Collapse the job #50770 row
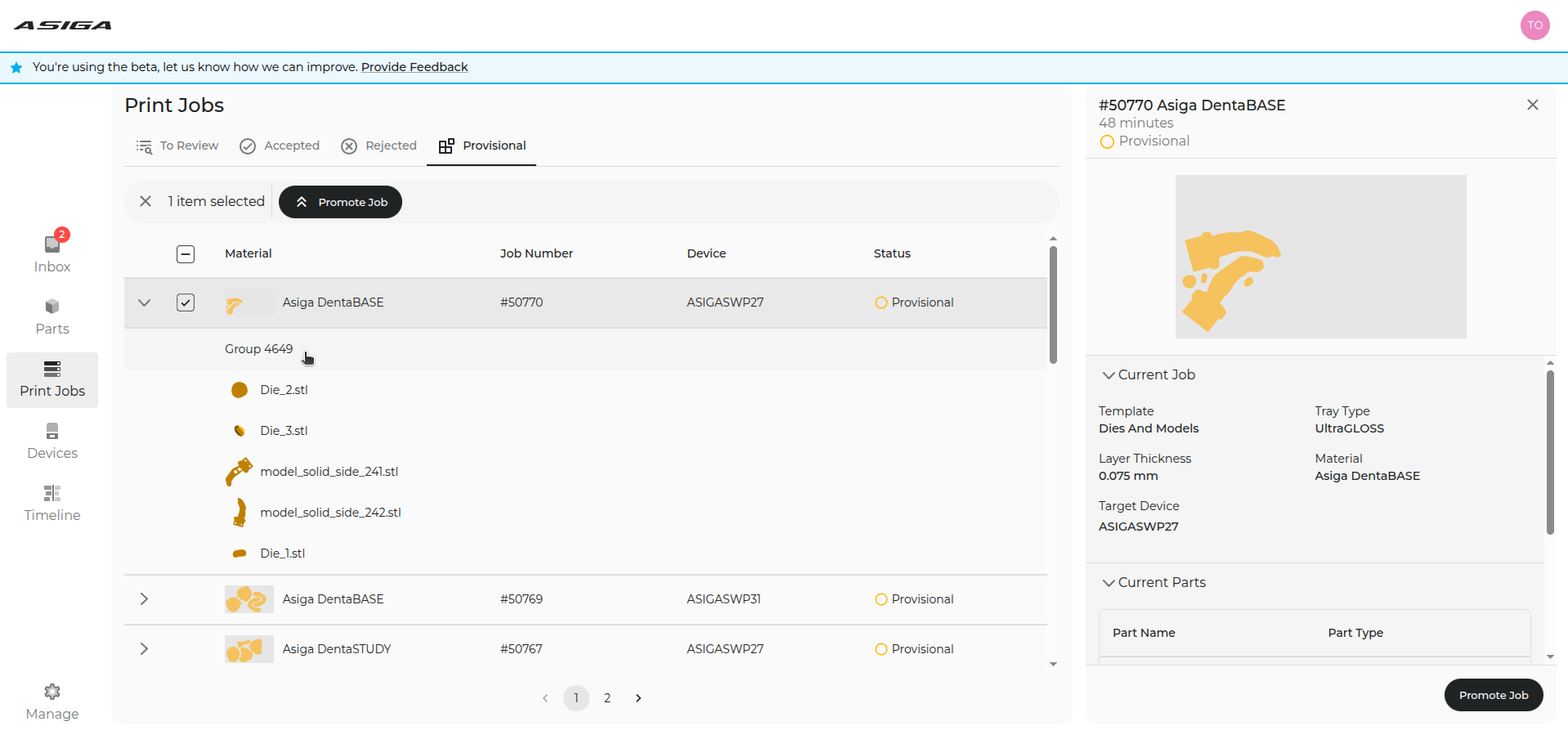 point(145,303)
